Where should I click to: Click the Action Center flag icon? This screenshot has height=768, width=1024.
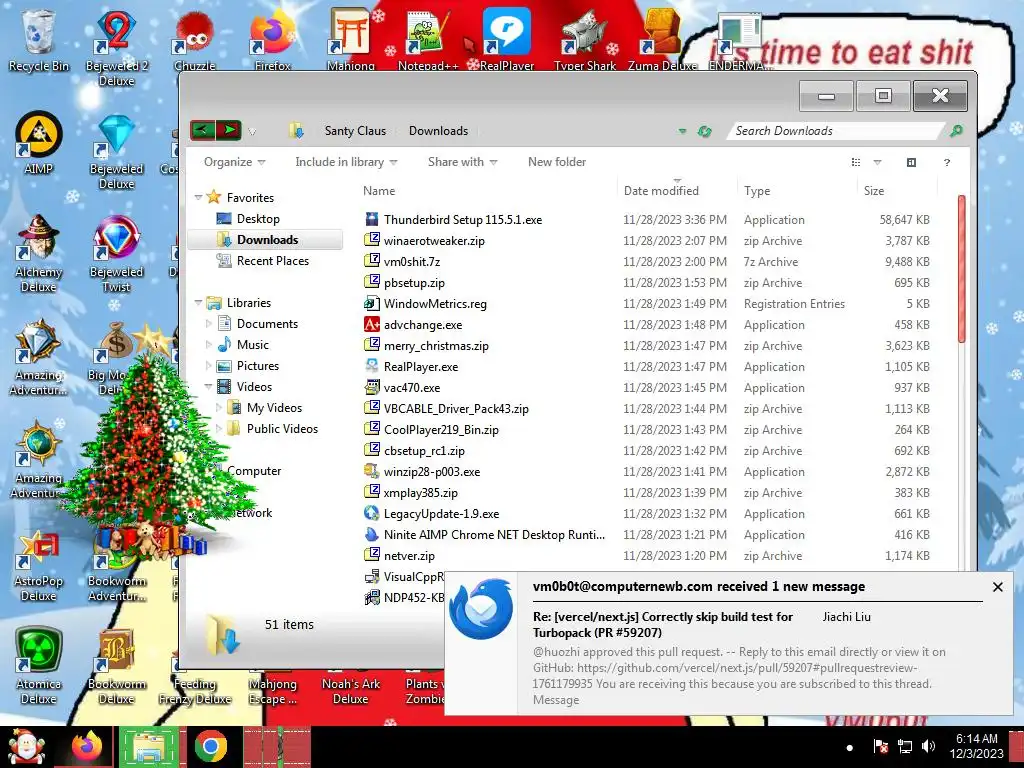[x=880, y=746]
